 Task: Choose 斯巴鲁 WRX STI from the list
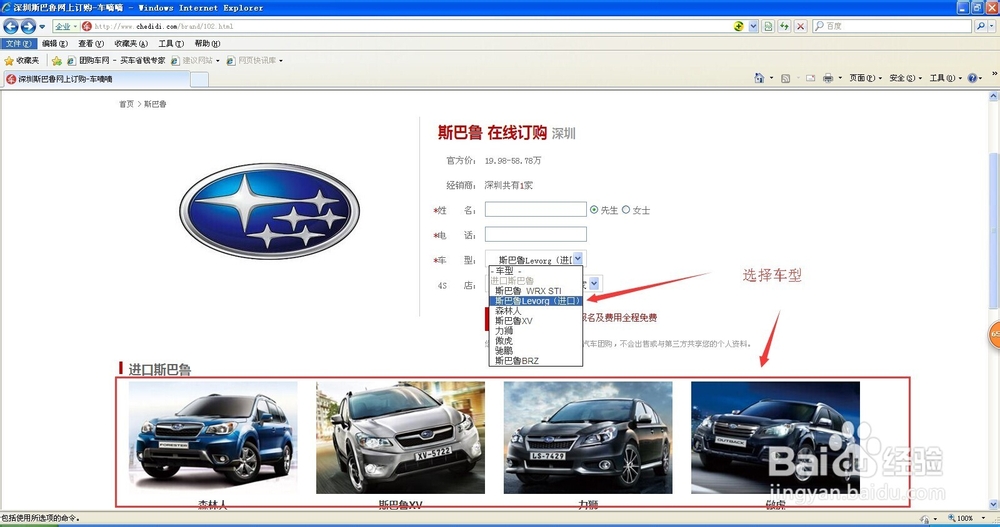[536, 291]
